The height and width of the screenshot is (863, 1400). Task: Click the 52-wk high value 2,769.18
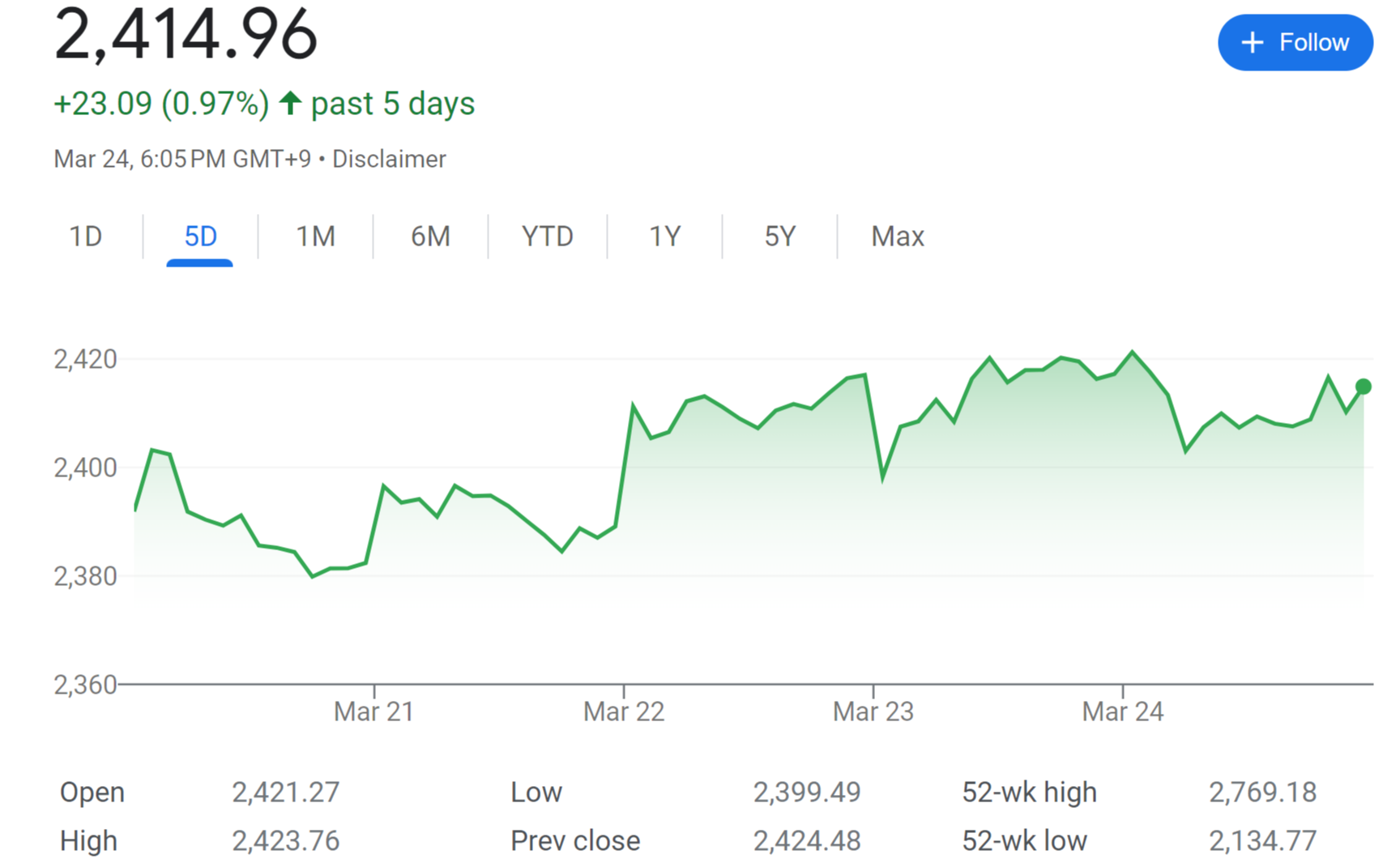point(1262,792)
